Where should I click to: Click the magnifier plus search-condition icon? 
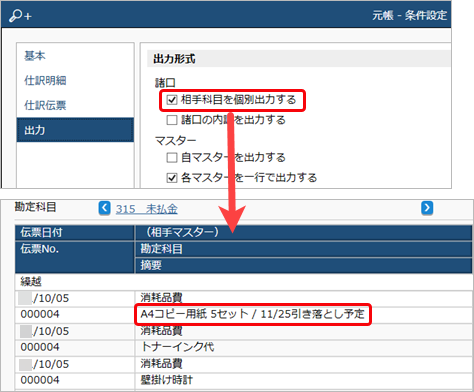point(20,15)
